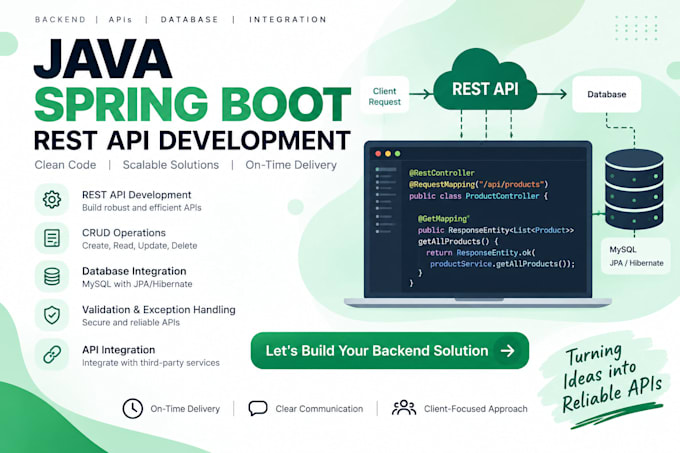Image resolution: width=680 pixels, height=453 pixels.
Task: Click the REST API Development feature title
Action: [137, 195]
